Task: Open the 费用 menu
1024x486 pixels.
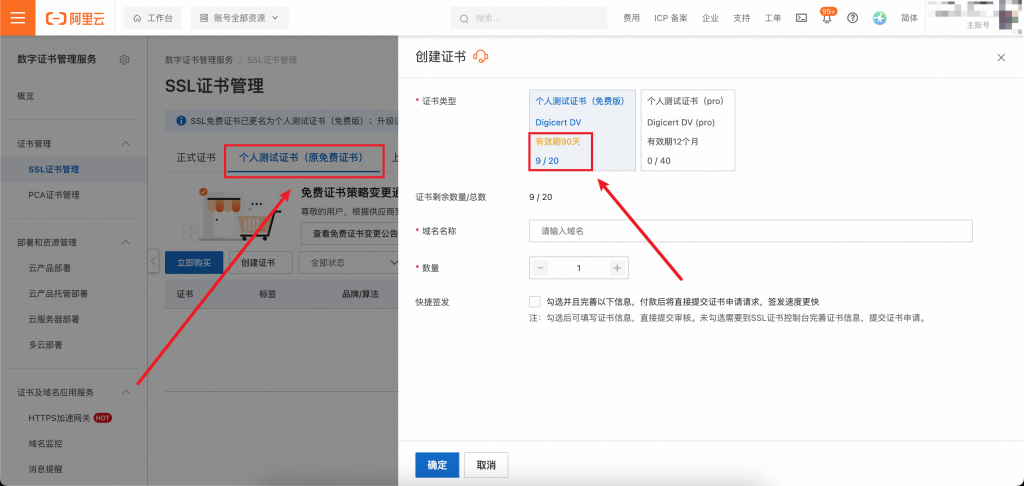Action: [631, 18]
